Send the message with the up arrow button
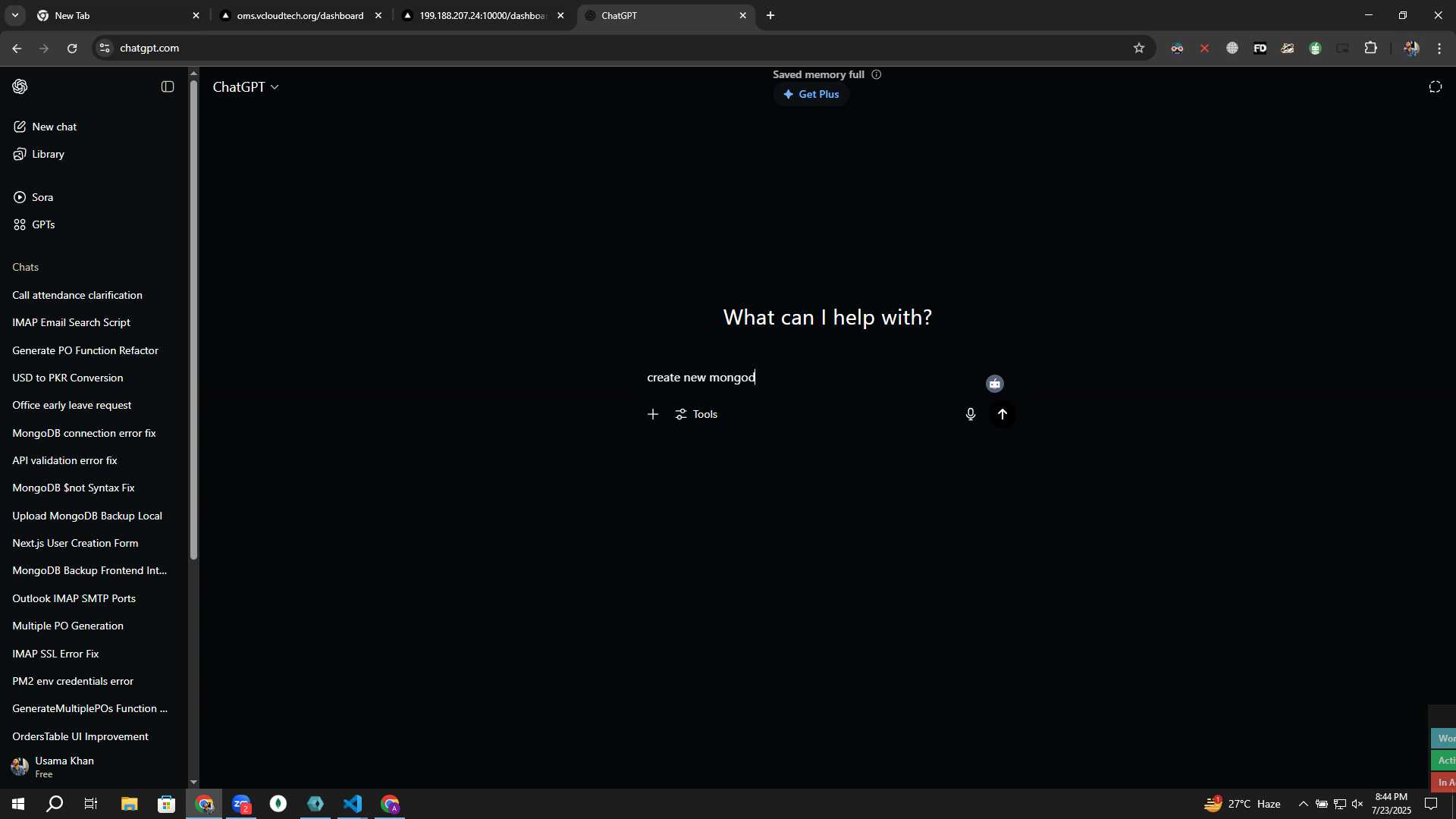 tap(1003, 414)
